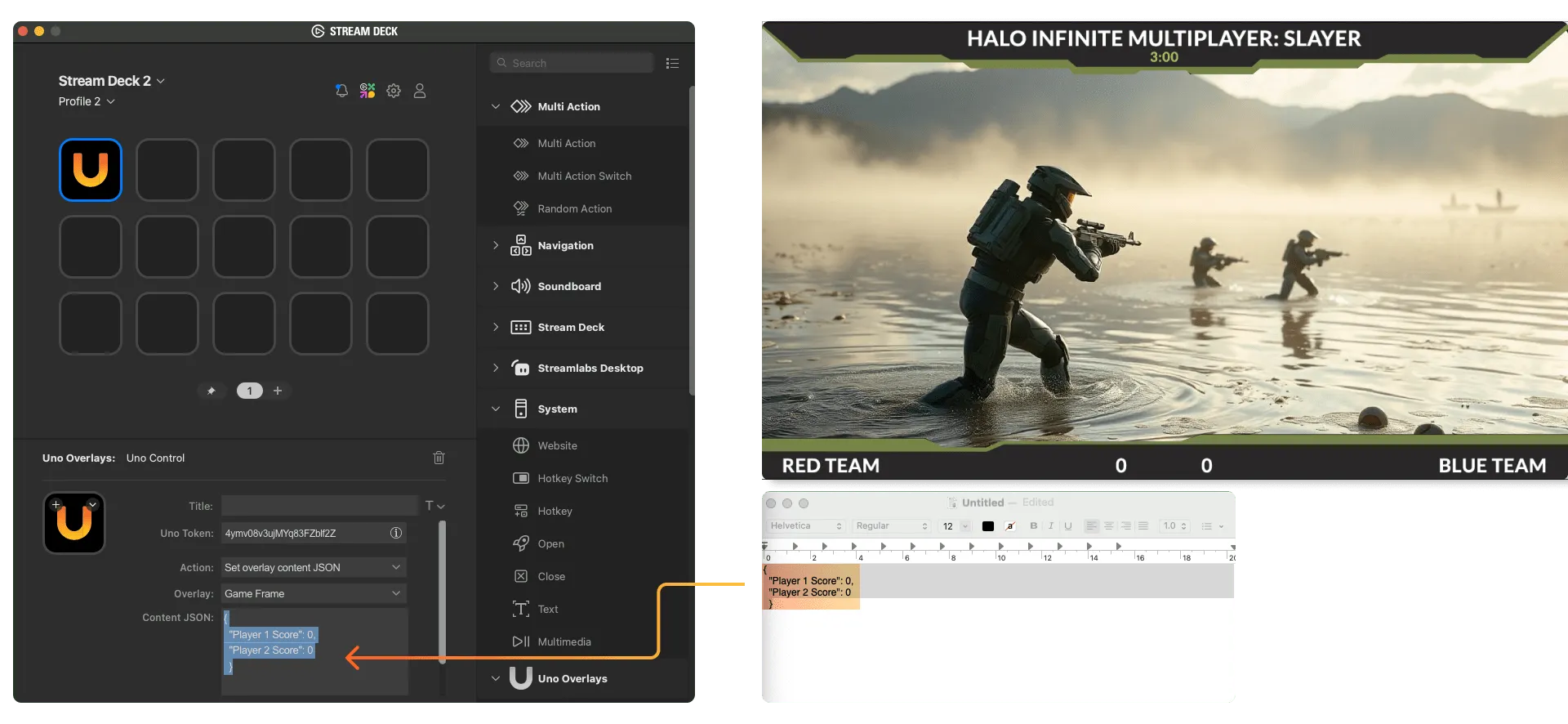This screenshot has height=724, width=1568.
Task: Open list style dropdown in TextEdit
Action: coord(1212,526)
